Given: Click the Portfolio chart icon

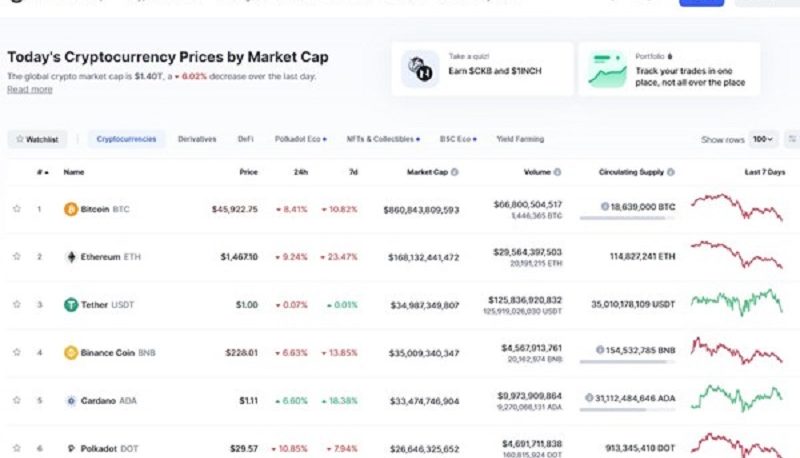Looking at the screenshot, I should coord(607,69).
